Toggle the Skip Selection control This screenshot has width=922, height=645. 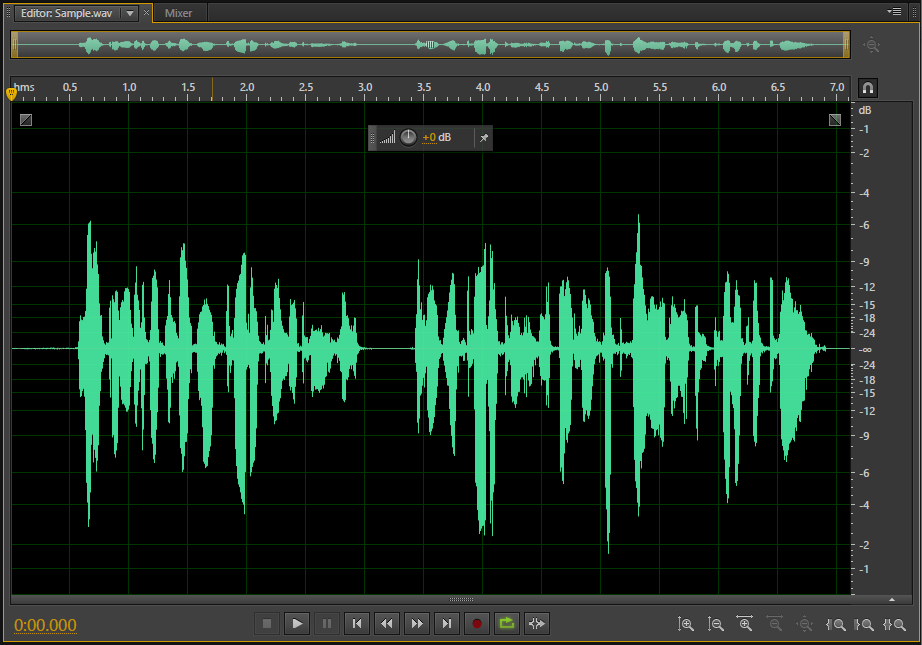[536, 623]
